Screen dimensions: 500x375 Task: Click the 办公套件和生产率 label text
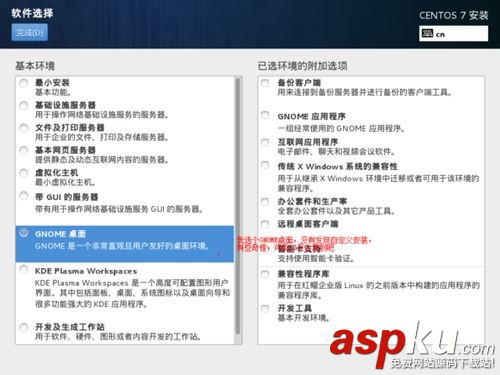pyautogui.click(x=312, y=201)
